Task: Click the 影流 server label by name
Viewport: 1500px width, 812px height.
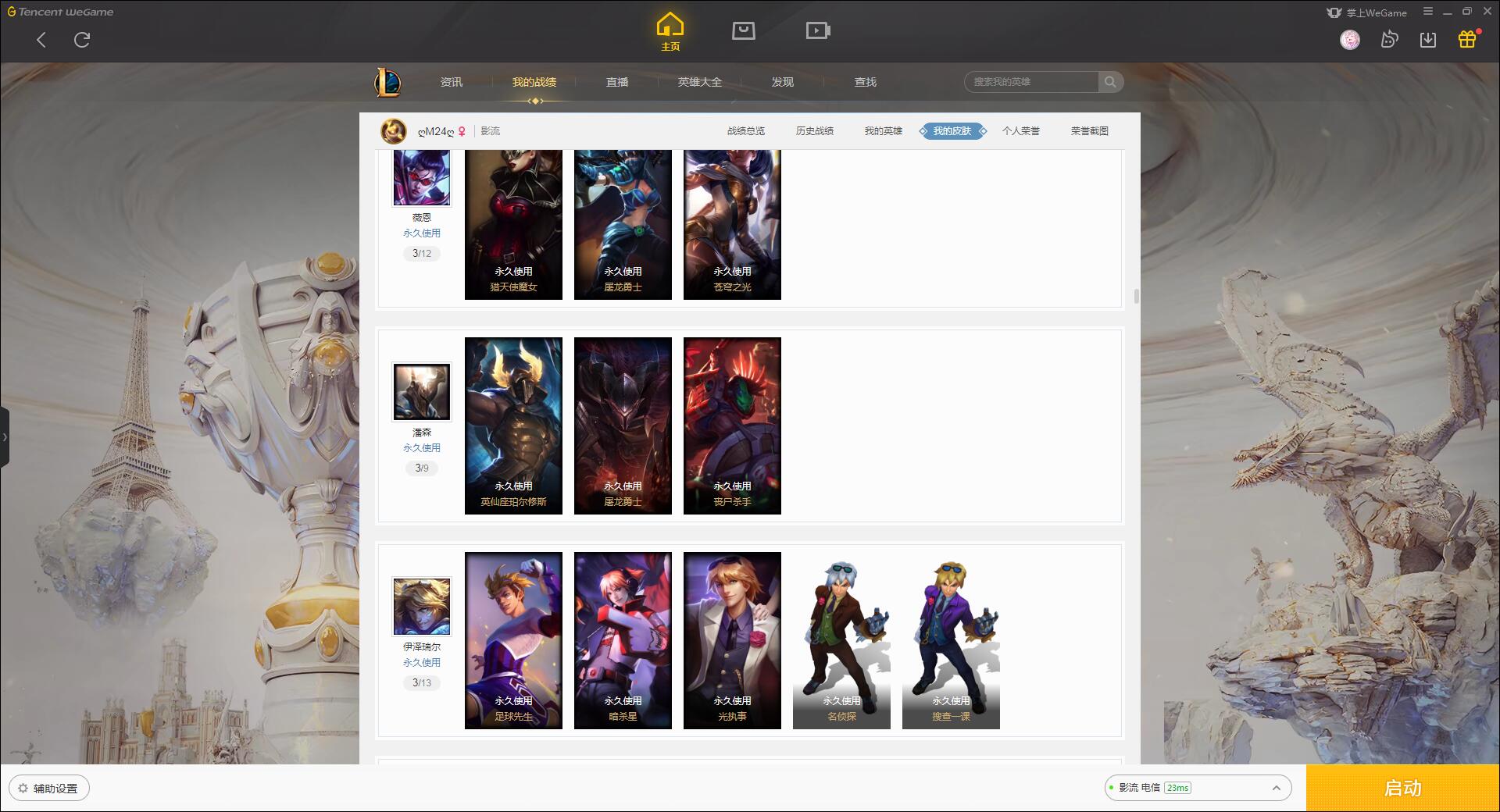Action: click(x=491, y=131)
